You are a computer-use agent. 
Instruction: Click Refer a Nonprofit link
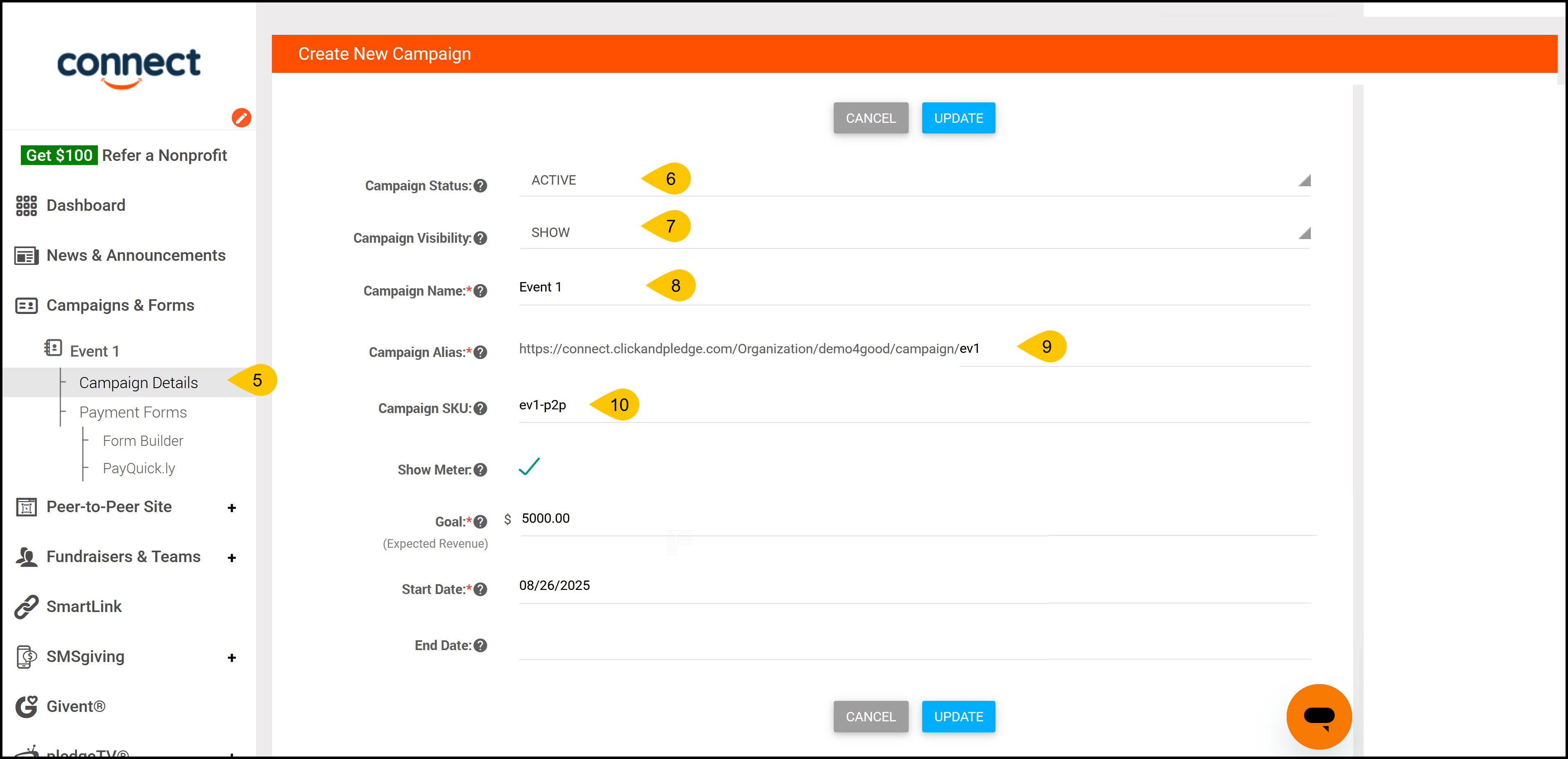[164, 155]
